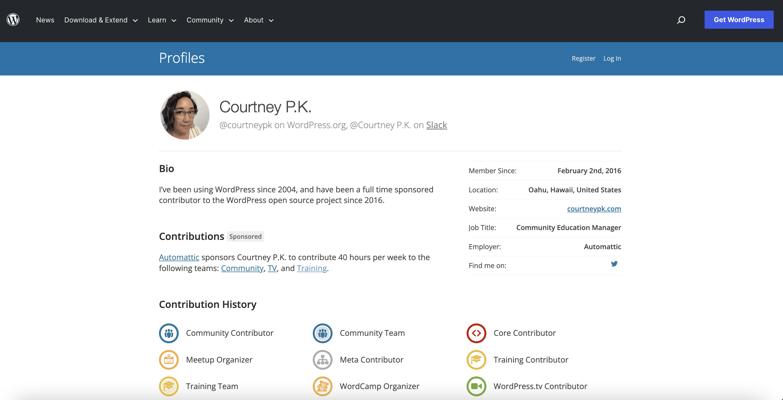The height and width of the screenshot is (400, 783).
Task: Open the Twitter profile bird icon
Action: (614, 264)
